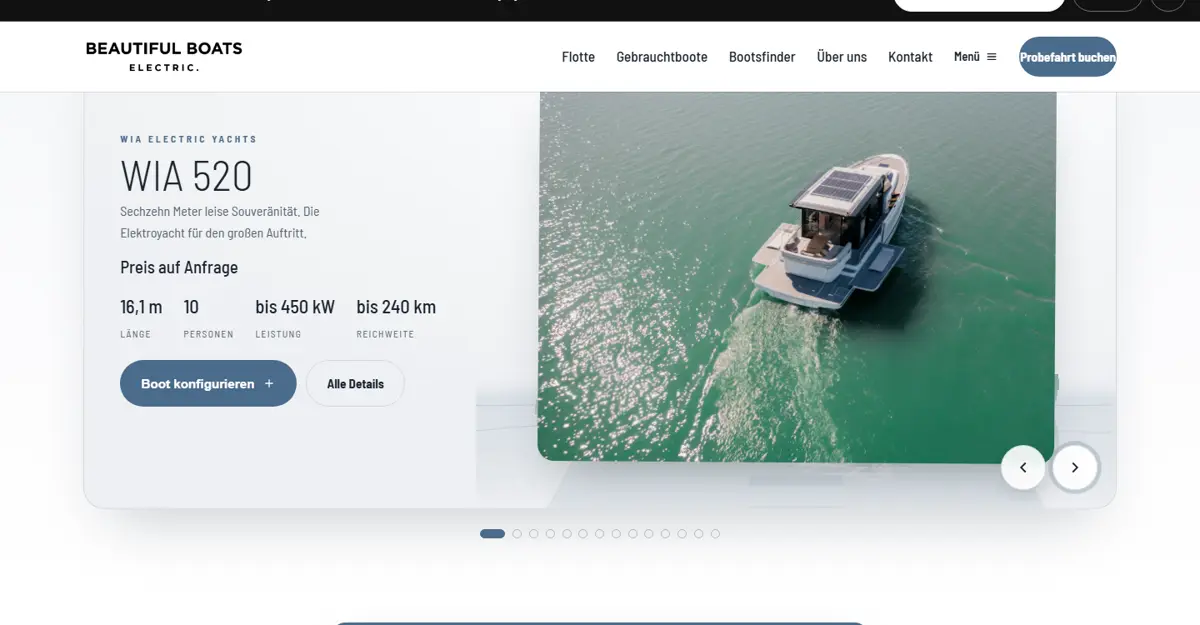Click the Boot konfigurieren button

click(x=208, y=384)
